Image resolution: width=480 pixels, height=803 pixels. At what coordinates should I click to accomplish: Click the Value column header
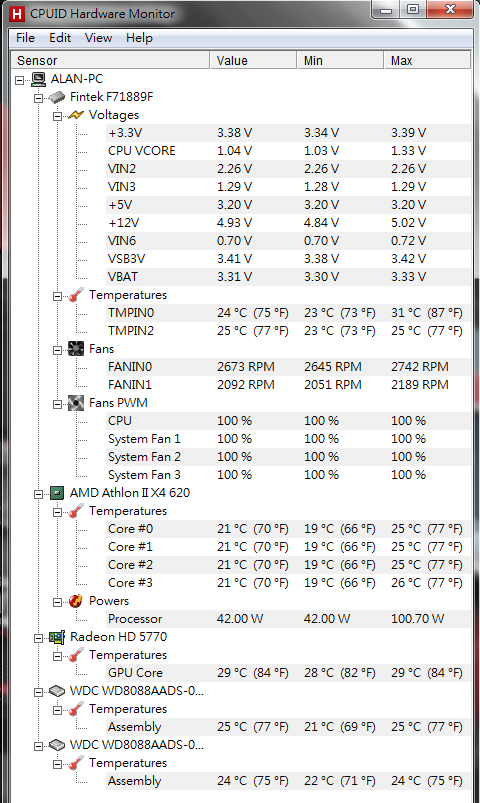click(253, 60)
